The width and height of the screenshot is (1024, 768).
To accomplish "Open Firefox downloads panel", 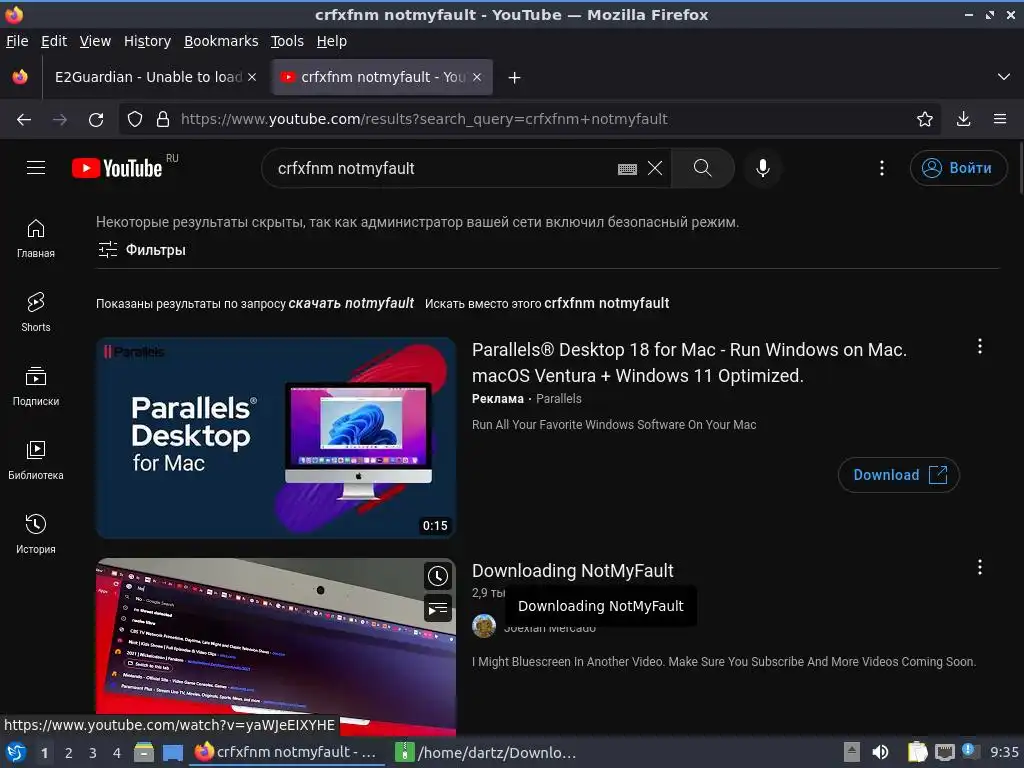I will [x=963, y=119].
